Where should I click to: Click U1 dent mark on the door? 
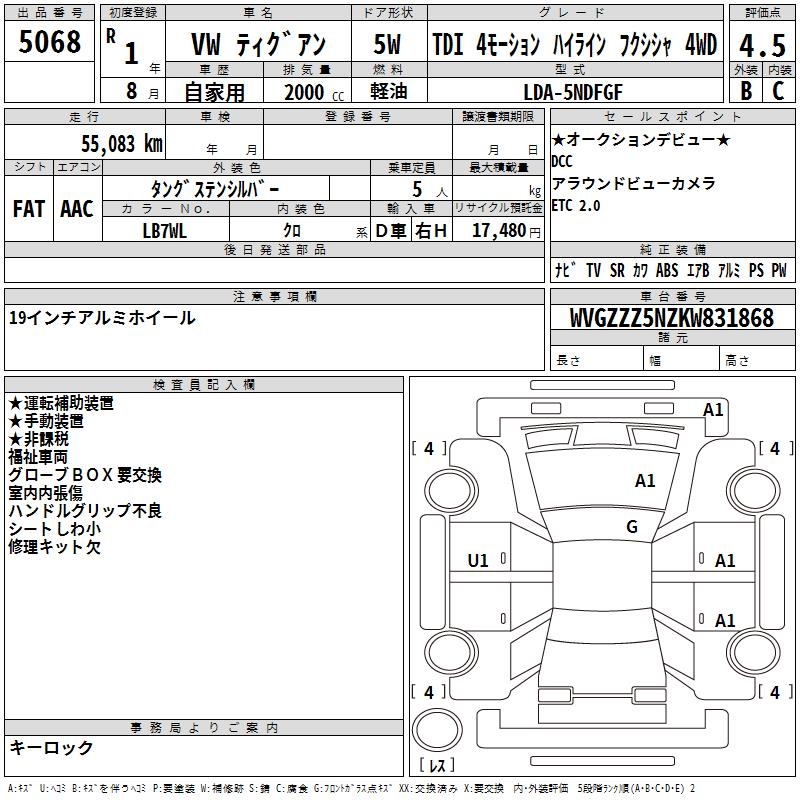pos(478,561)
